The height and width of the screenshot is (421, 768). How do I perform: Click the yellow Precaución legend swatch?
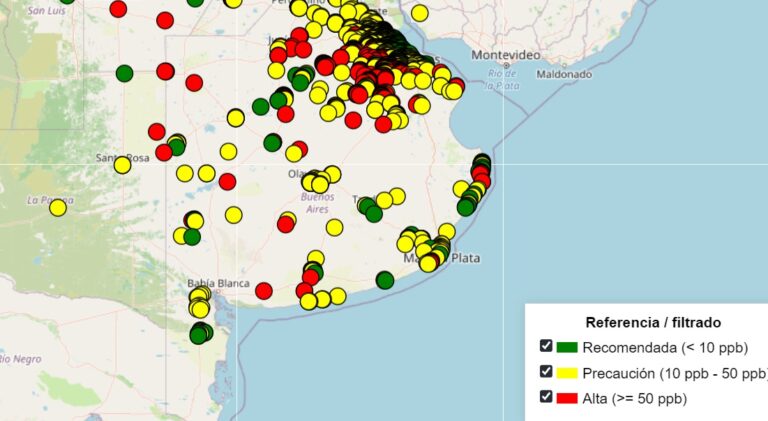(567, 373)
